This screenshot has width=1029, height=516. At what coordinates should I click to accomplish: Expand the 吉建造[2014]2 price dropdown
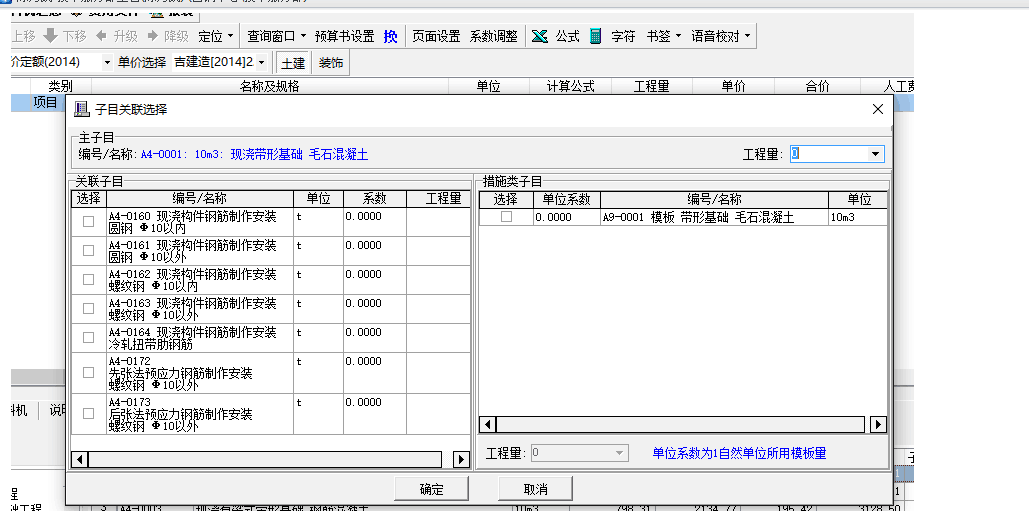pyautogui.click(x=262, y=63)
